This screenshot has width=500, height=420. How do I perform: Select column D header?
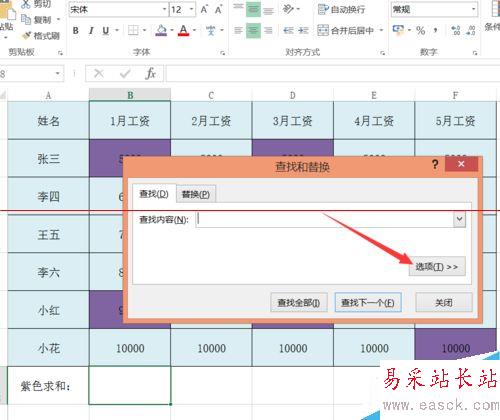tap(293, 95)
